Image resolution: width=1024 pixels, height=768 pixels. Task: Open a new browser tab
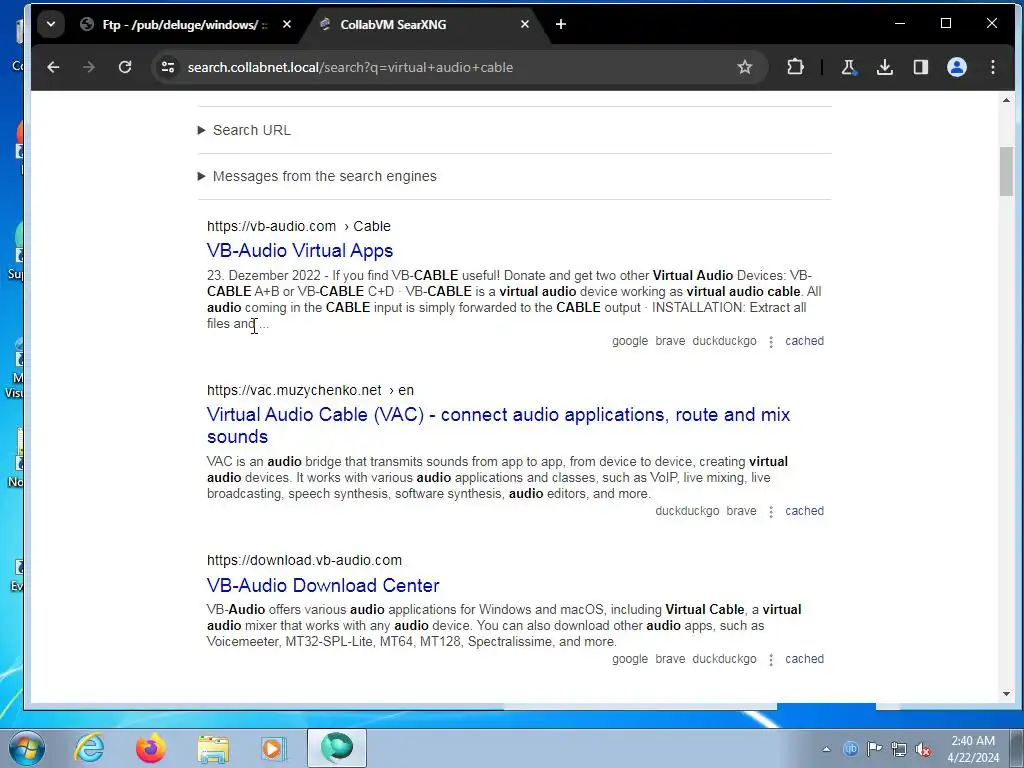pyautogui.click(x=561, y=24)
